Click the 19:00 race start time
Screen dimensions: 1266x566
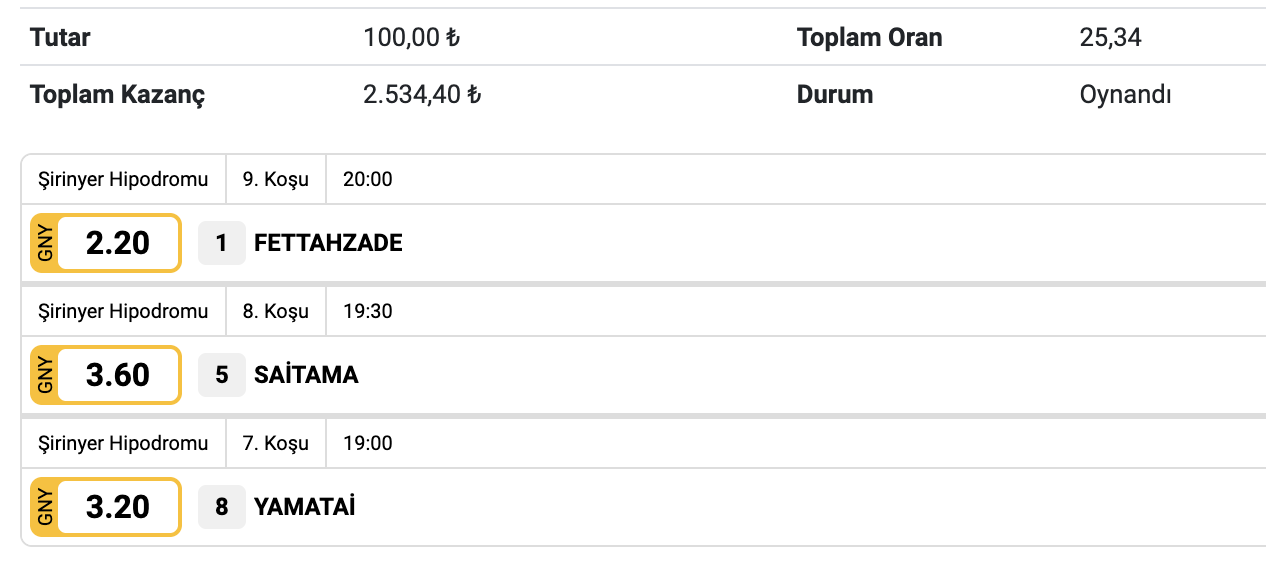click(x=367, y=443)
